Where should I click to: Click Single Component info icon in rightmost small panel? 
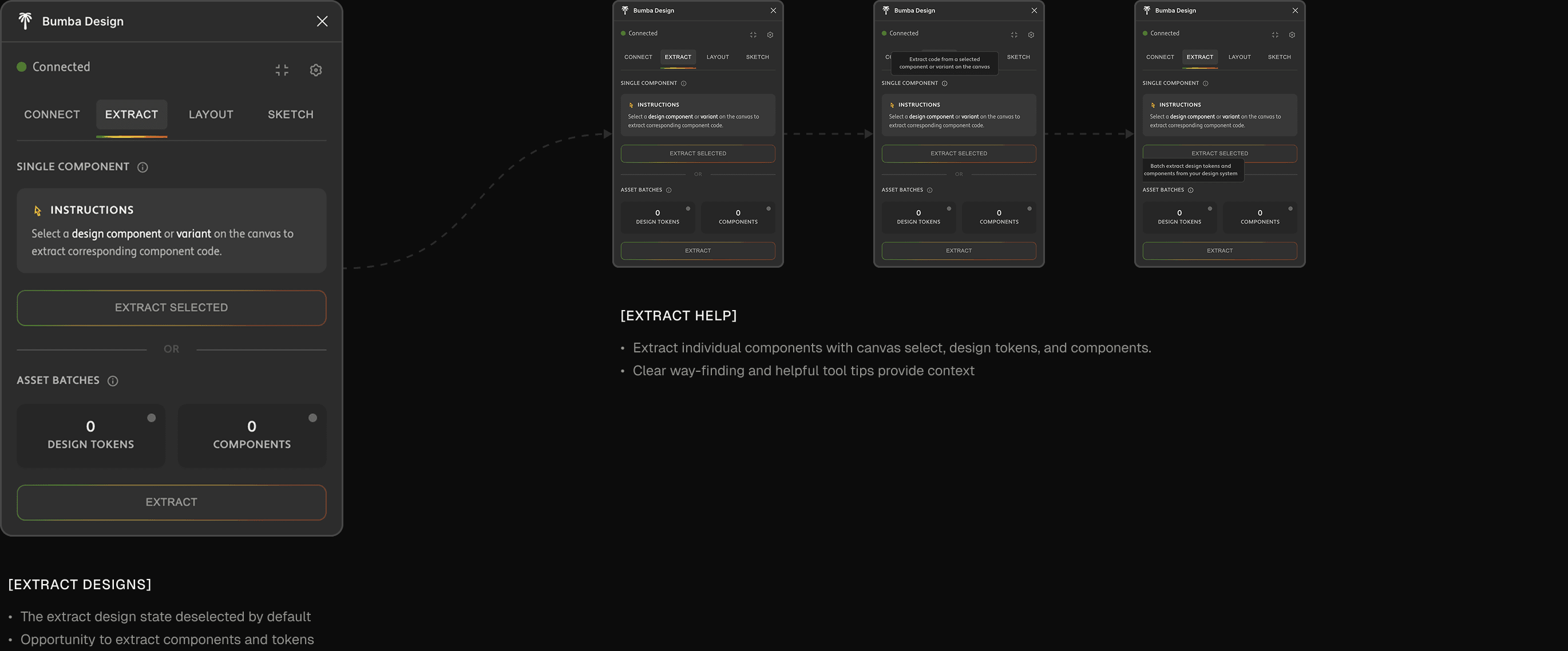(1205, 84)
